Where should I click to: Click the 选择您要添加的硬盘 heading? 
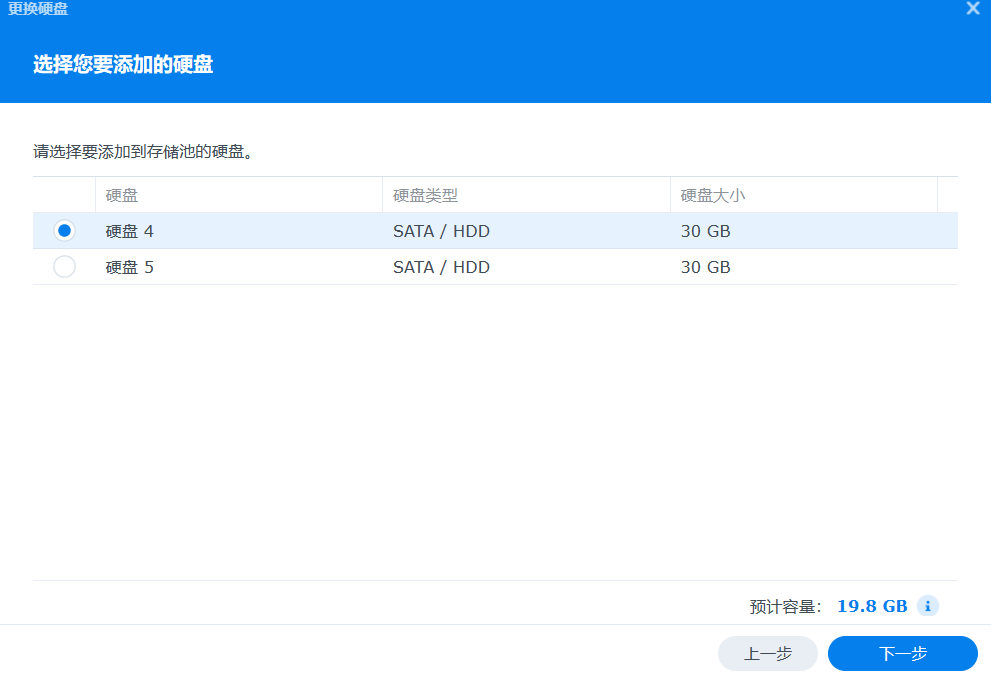coord(123,64)
